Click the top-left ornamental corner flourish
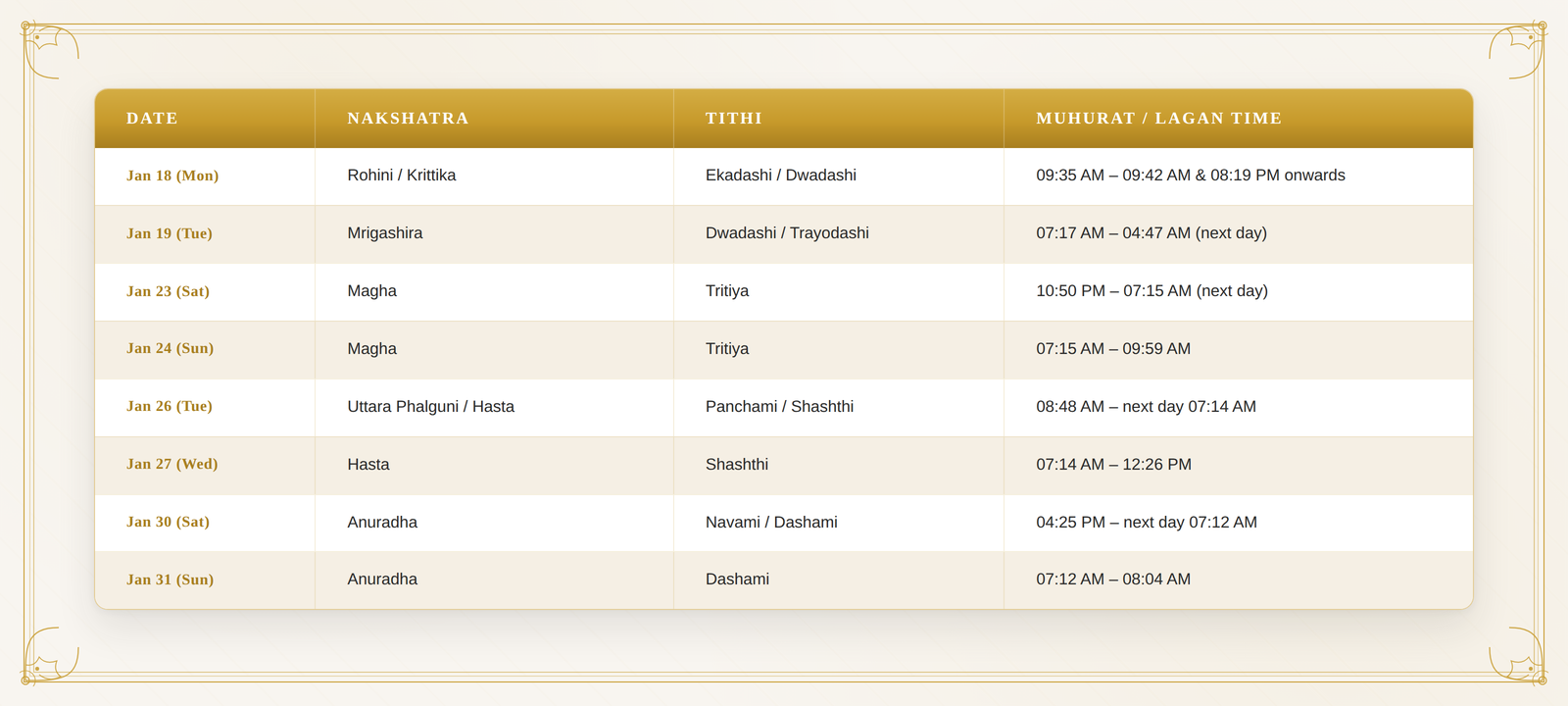This screenshot has height=706, width=1568. pos(50,51)
